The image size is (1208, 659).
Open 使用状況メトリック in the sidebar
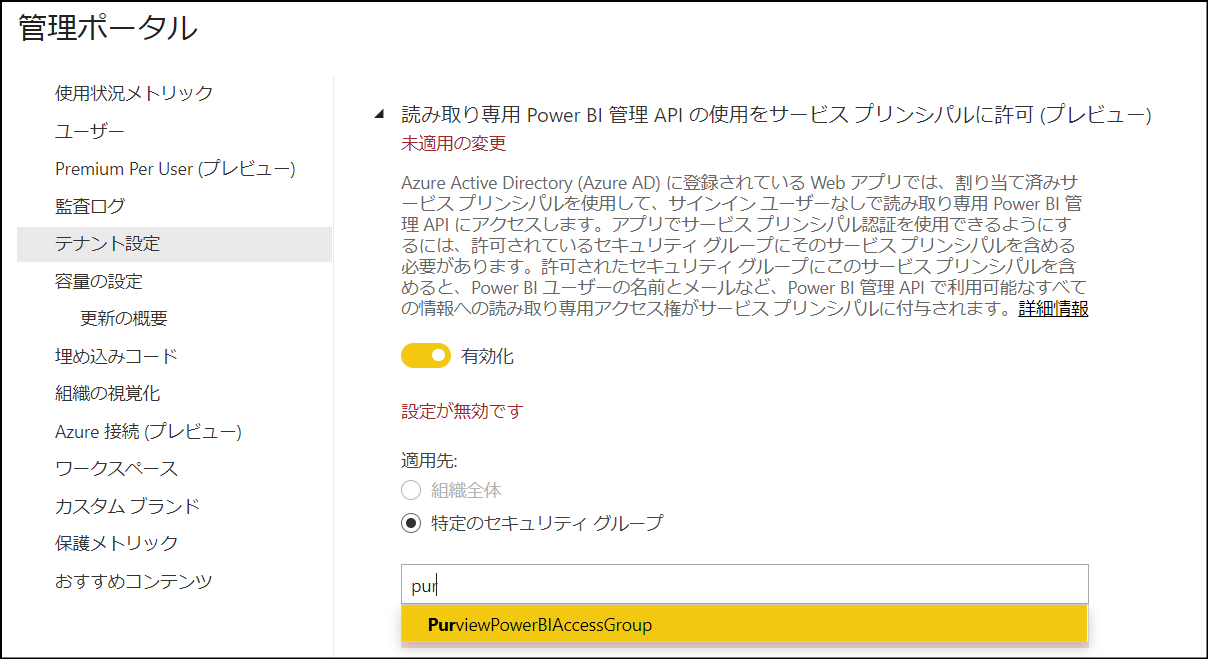point(134,93)
